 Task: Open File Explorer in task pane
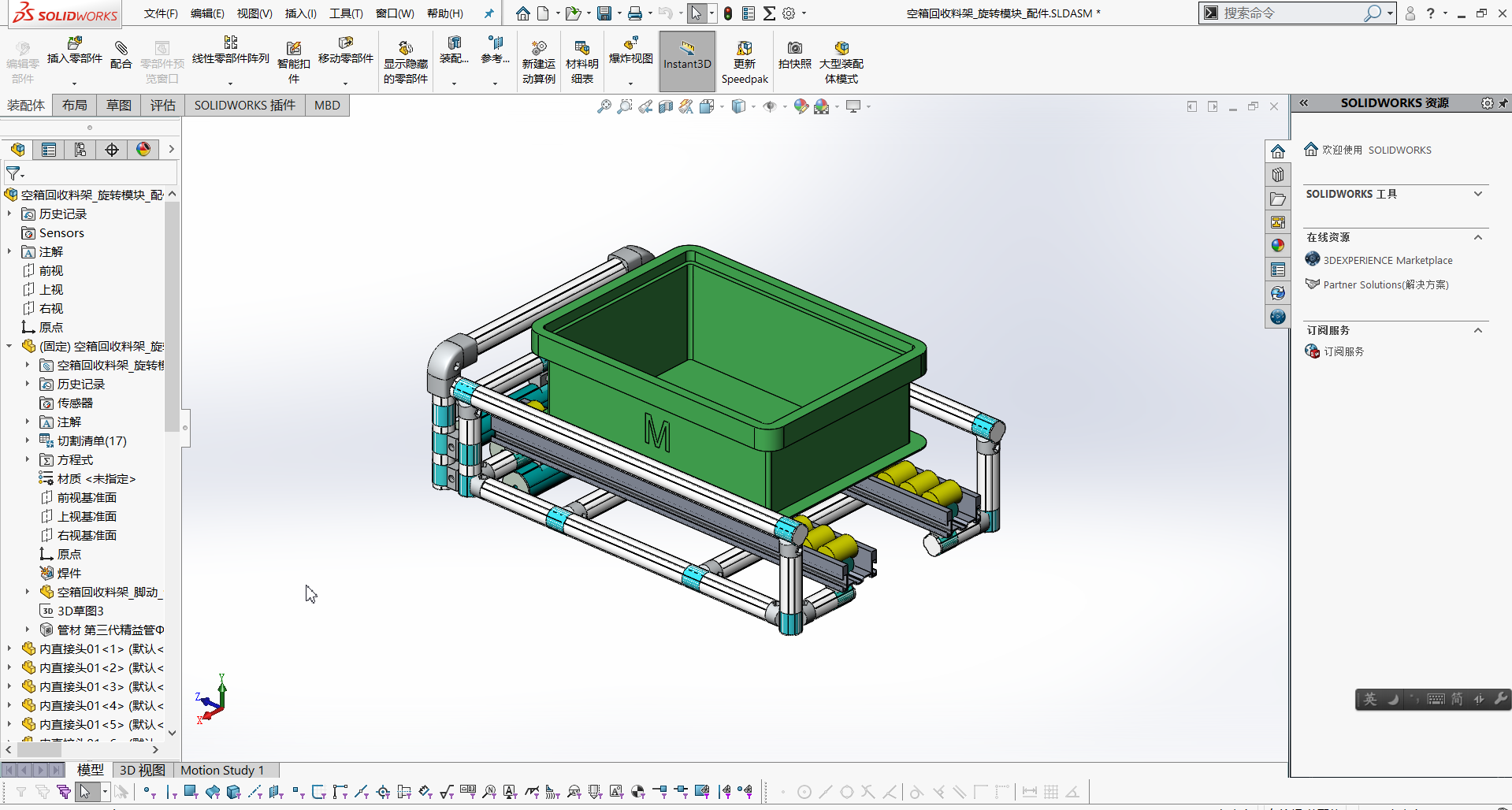click(1278, 199)
